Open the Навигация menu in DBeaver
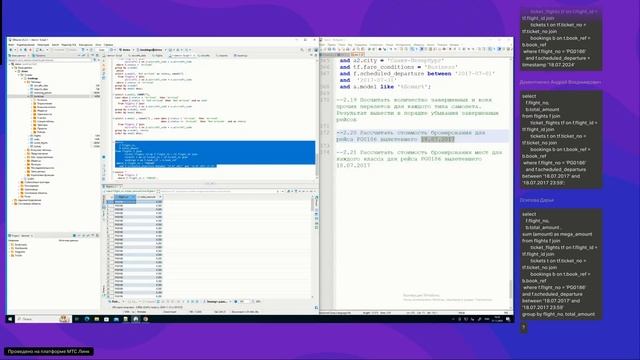Screen dimensions: 640x360 43,45
